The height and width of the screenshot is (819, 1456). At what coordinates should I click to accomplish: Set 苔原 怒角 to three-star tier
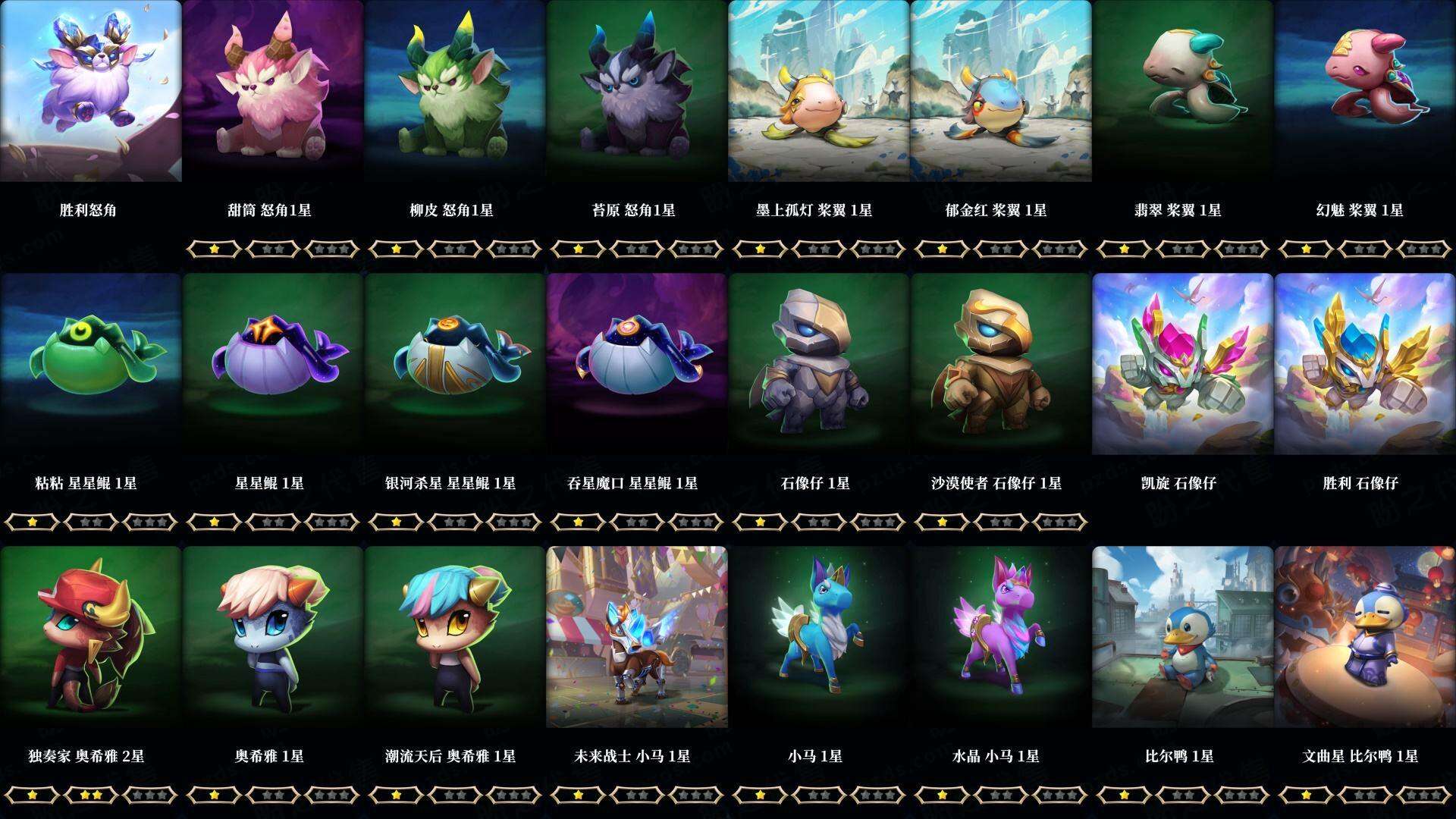click(695, 249)
